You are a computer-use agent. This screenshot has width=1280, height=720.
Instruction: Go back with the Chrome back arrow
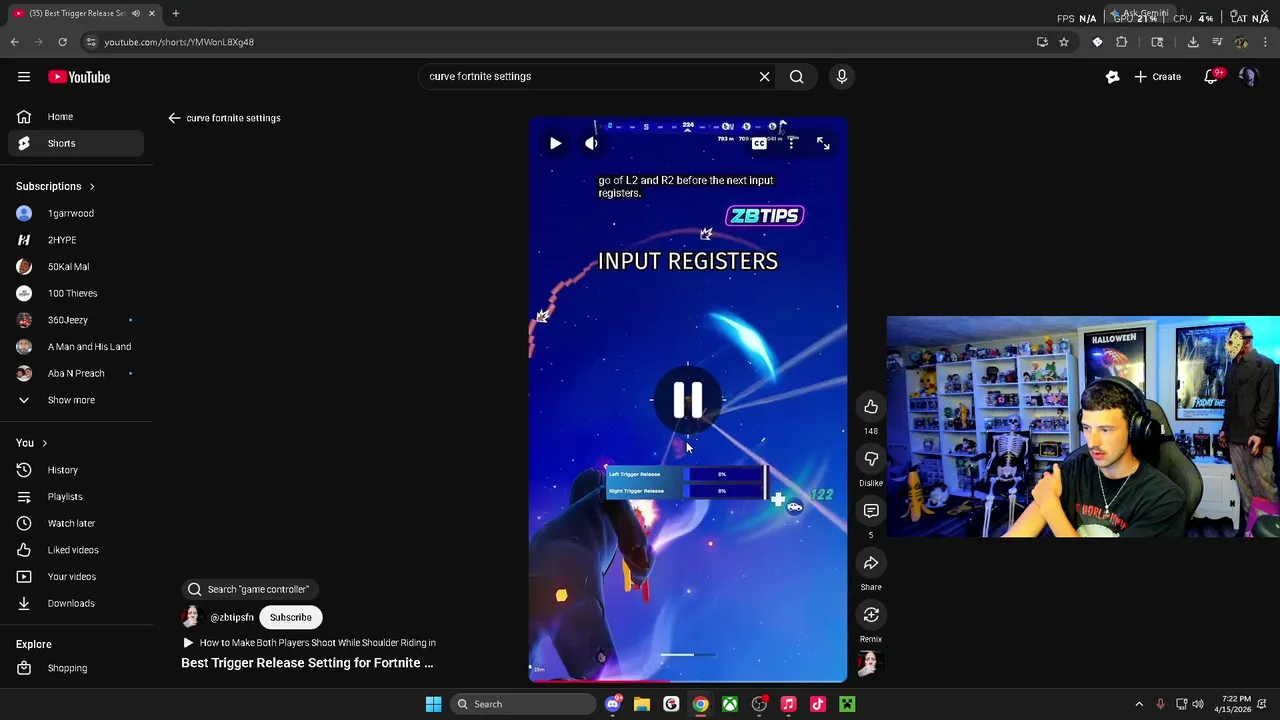[14, 42]
